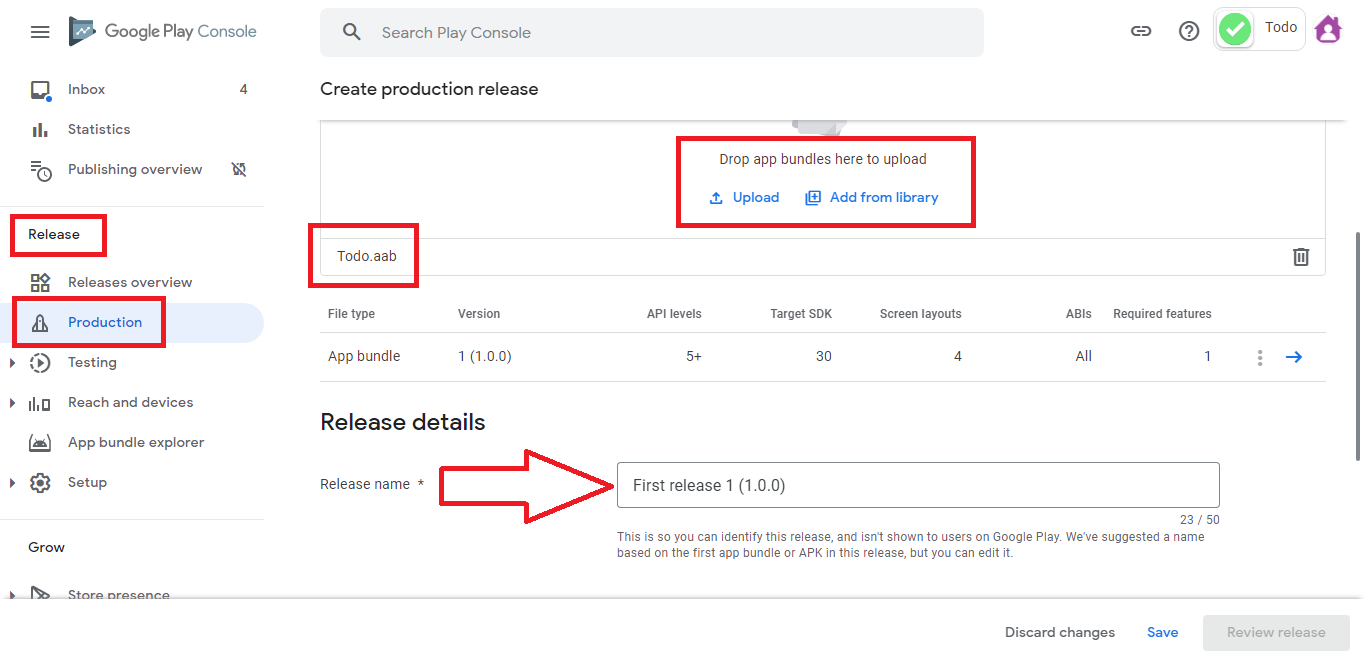Image resolution: width=1366 pixels, height=662 pixels.
Task: Click the Release name text field
Action: coord(917,485)
